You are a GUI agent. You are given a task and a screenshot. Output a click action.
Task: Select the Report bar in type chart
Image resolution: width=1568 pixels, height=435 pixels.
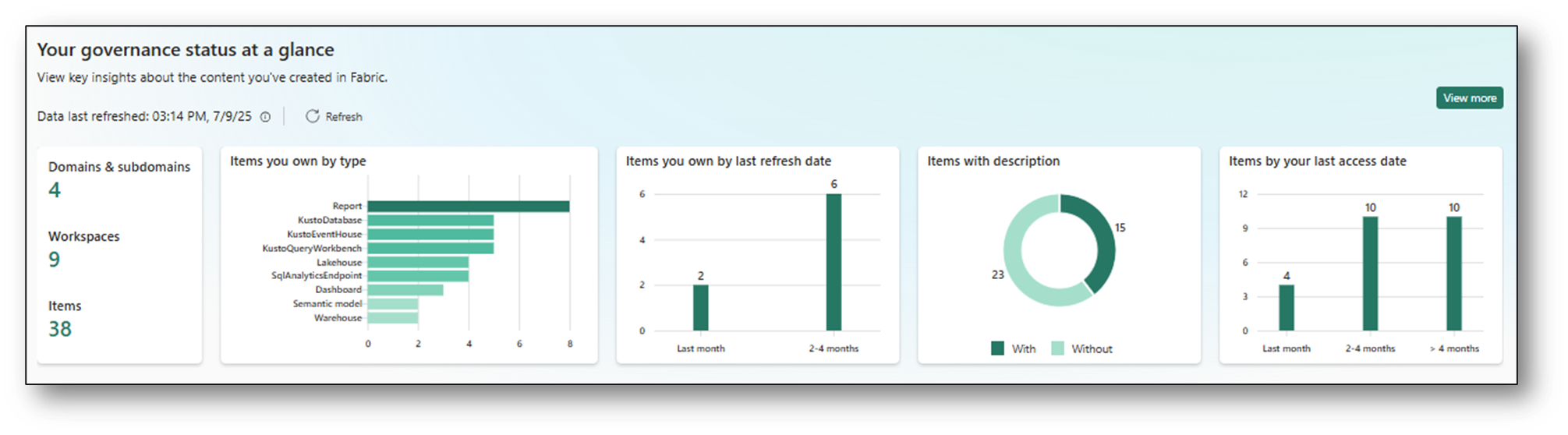coord(468,207)
